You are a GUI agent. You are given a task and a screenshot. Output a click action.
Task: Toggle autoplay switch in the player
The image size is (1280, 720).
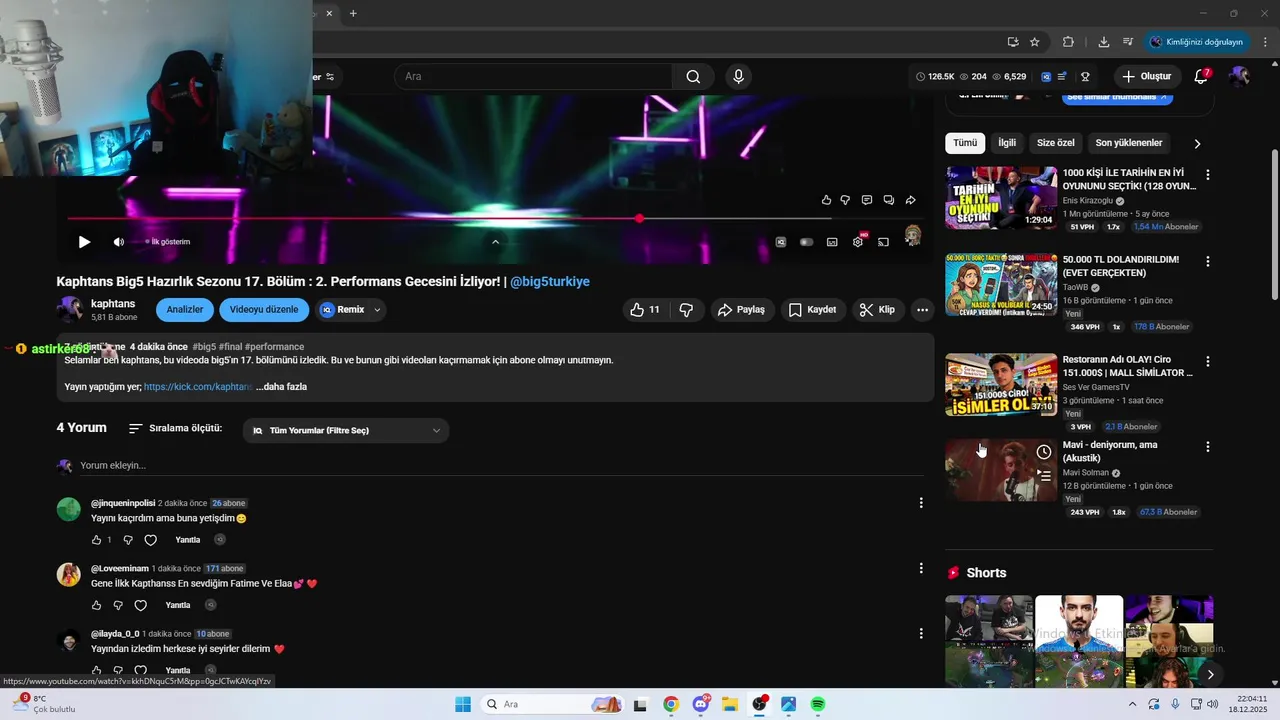click(806, 242)
